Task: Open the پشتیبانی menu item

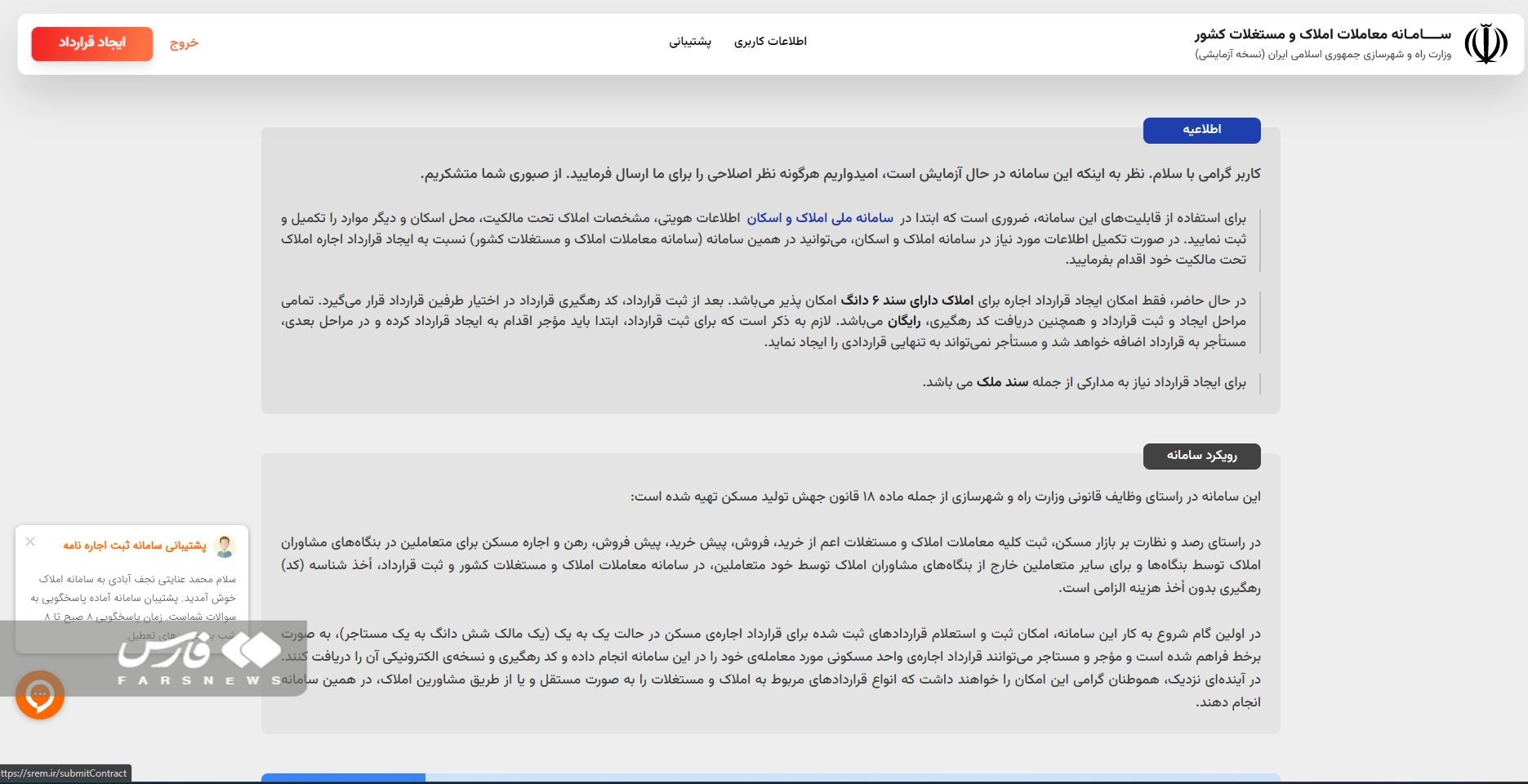Action: pos(690,42)
